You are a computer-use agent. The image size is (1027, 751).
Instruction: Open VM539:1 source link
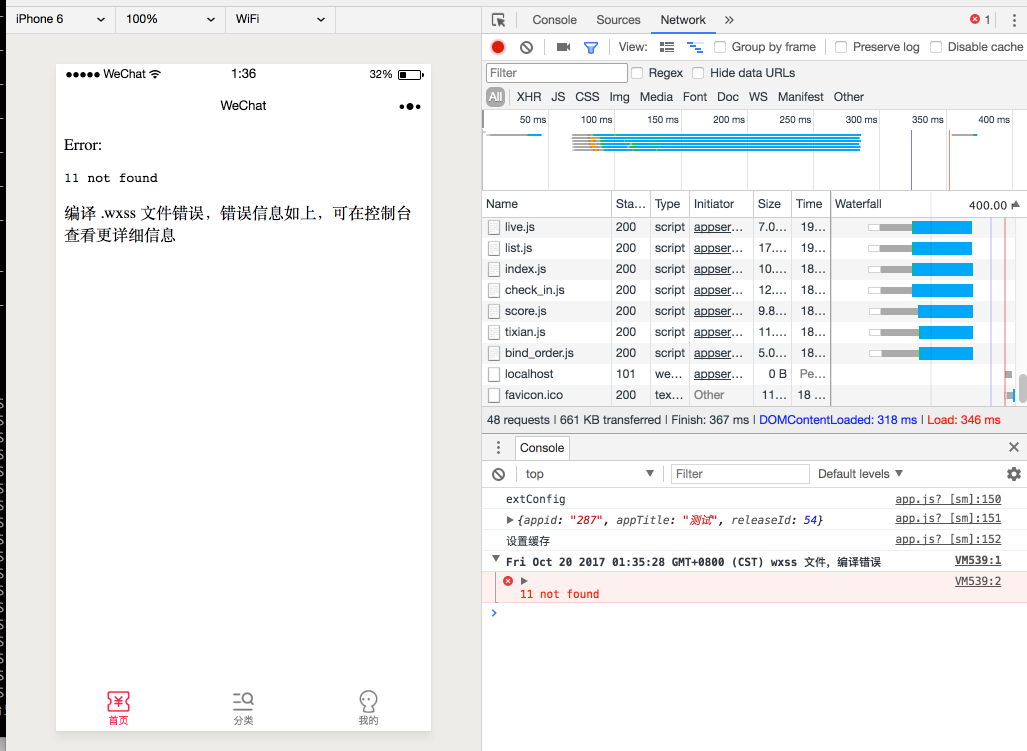coord(978,560)
